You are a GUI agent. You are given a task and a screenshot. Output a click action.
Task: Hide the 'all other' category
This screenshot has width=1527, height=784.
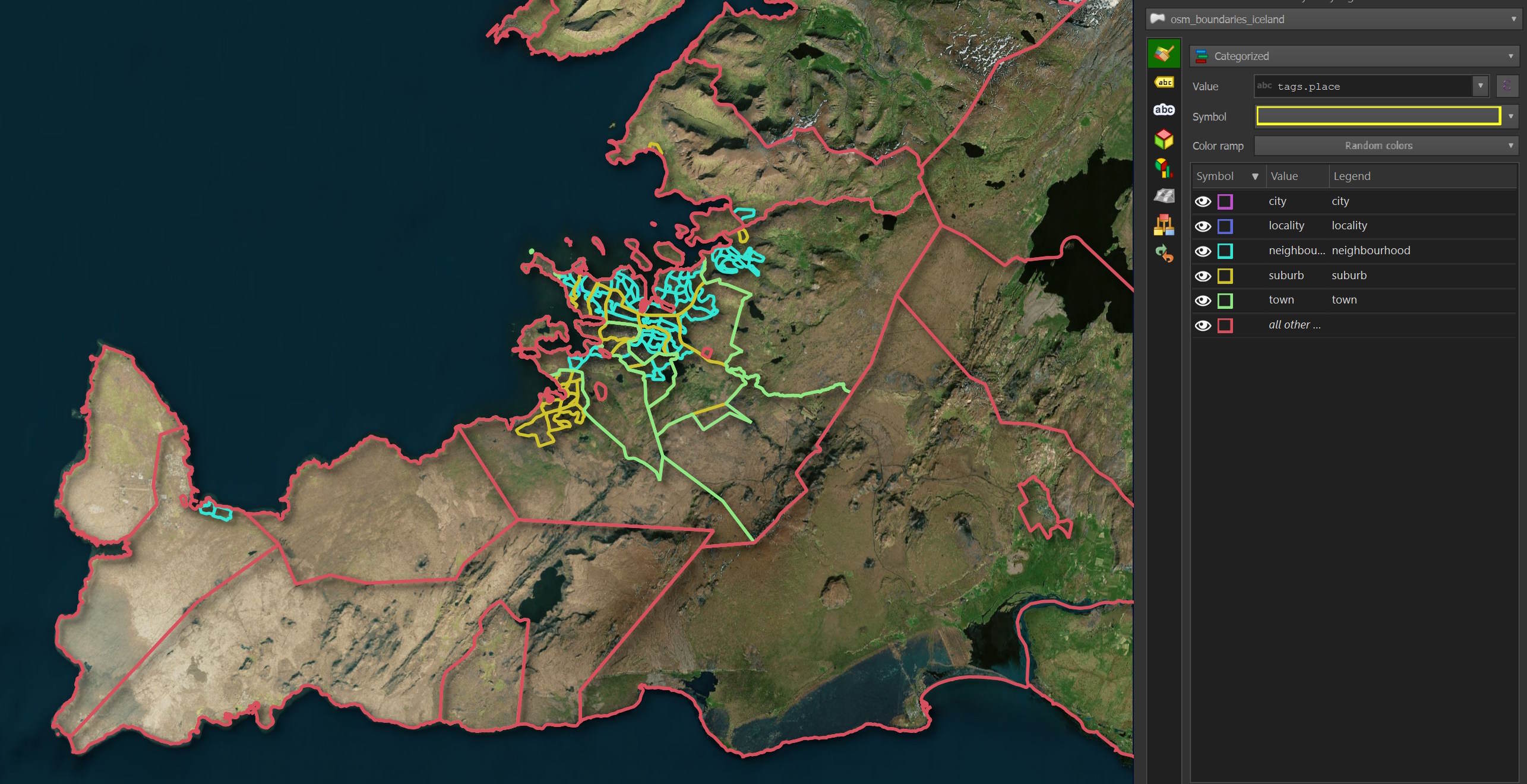(1203, 325)
